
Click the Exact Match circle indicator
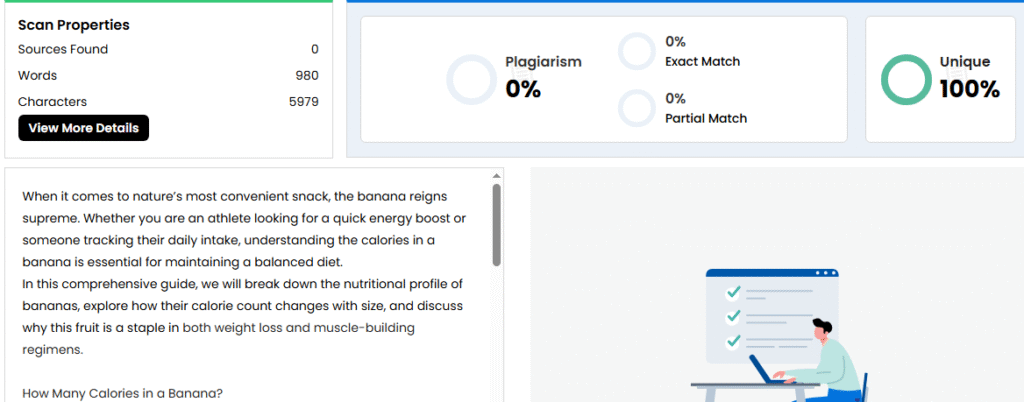(x=636, y=51)
